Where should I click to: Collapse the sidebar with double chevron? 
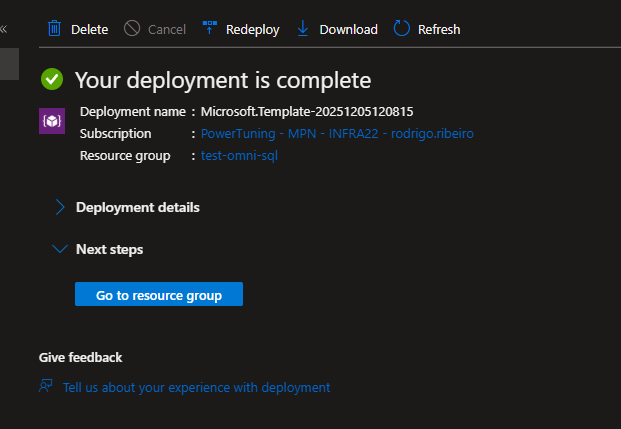tap(3, 29)
